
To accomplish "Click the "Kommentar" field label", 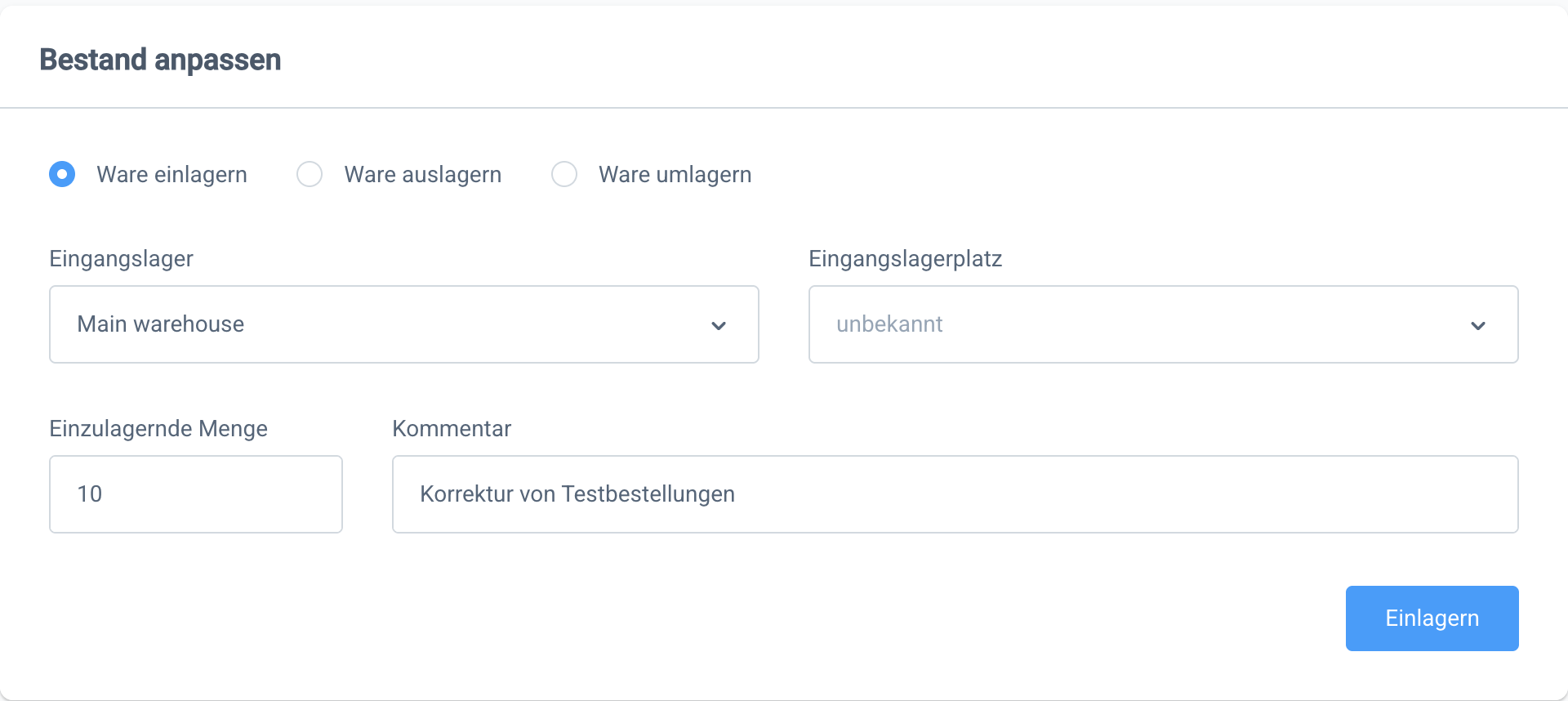I will coord(452,429).
